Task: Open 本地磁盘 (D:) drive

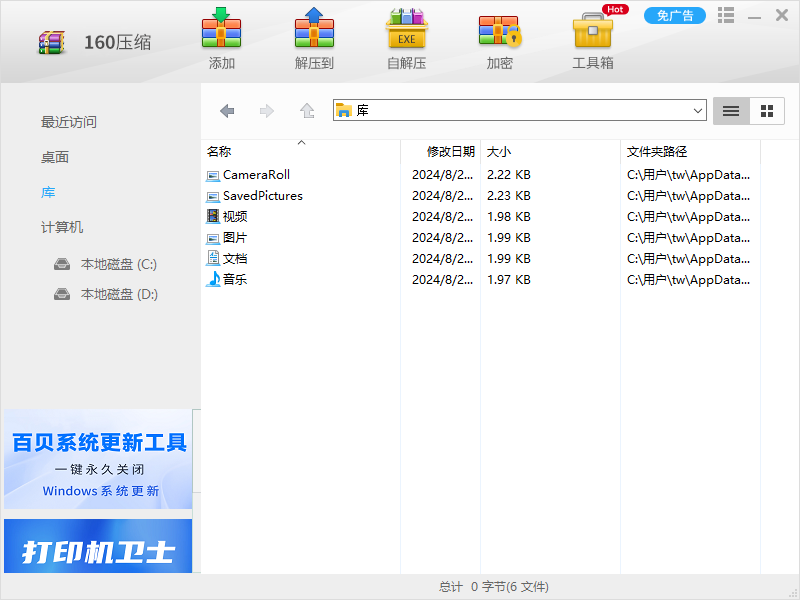Action: click(119, 294)
